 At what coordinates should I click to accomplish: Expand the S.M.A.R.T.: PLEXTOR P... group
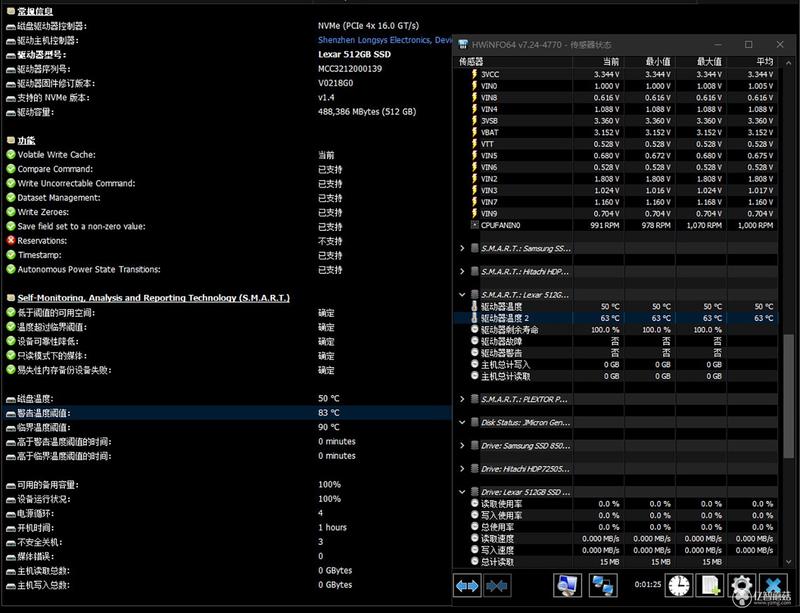[x=462, y=399]
